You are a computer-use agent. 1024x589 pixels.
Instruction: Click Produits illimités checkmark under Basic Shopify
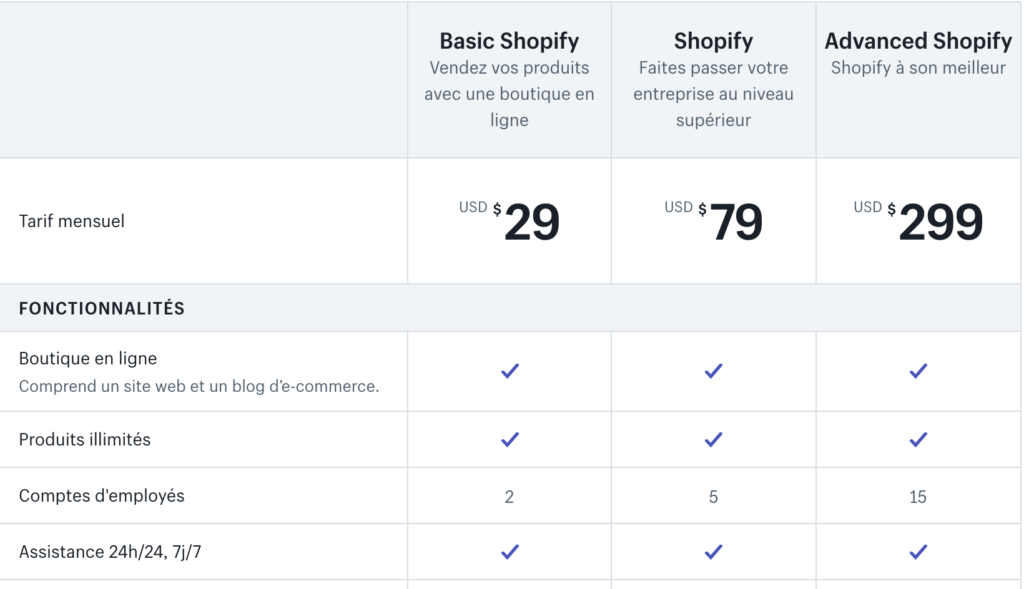[510, 439]
